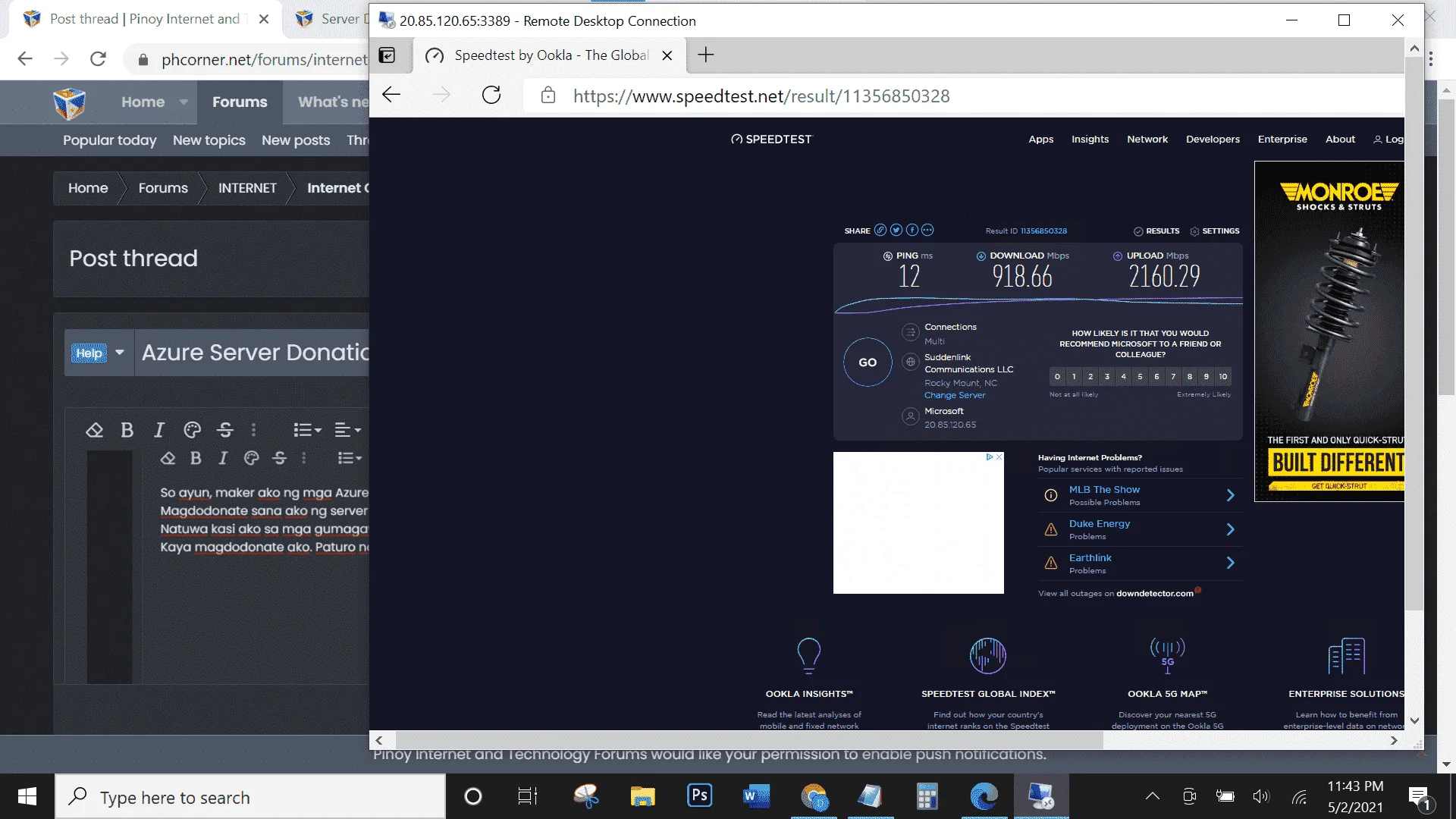
Task: Click the Change Server link
Action: click(x=955, y=395)
